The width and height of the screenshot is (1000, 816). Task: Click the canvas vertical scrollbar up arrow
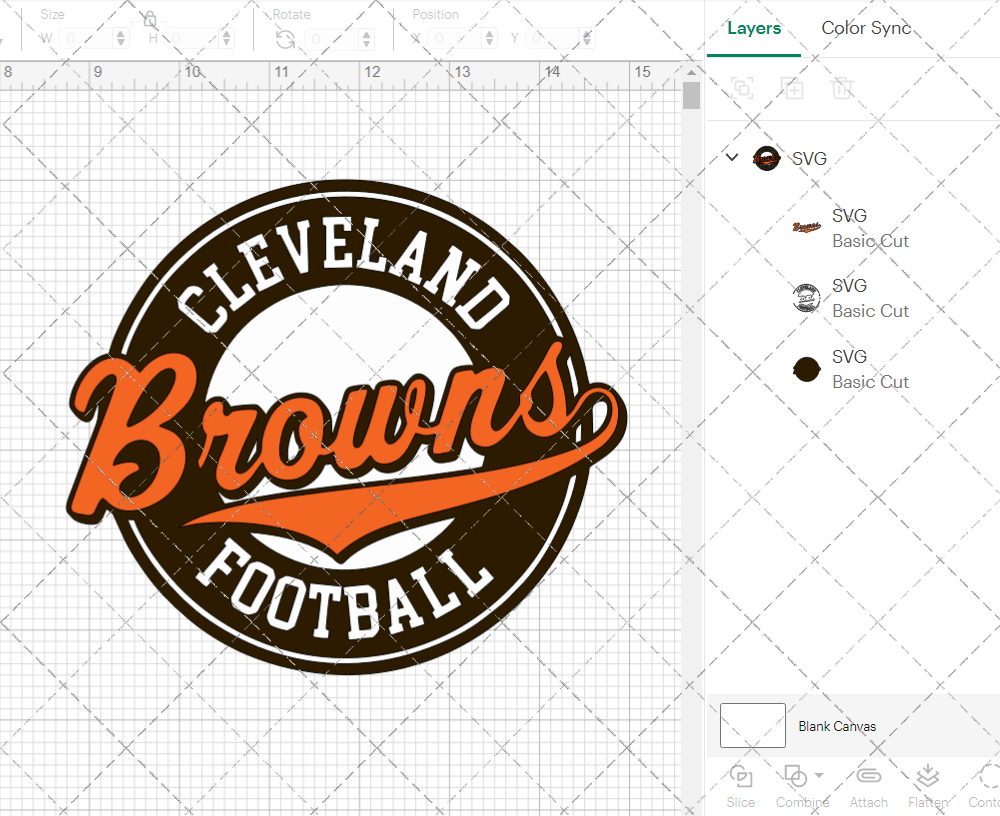click(691, 73)
